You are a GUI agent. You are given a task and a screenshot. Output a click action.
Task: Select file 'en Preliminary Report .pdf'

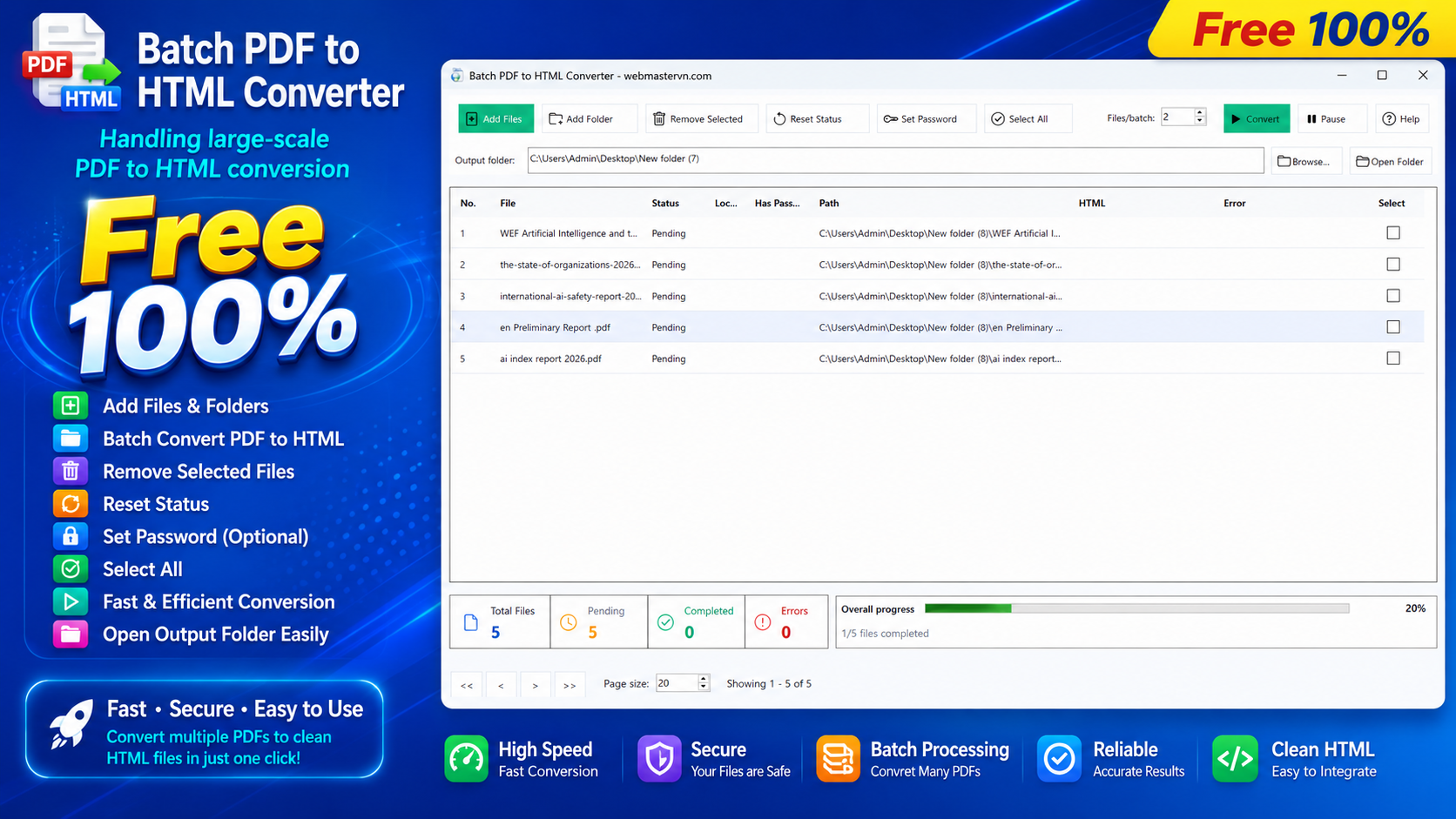[x=555, y=327]
